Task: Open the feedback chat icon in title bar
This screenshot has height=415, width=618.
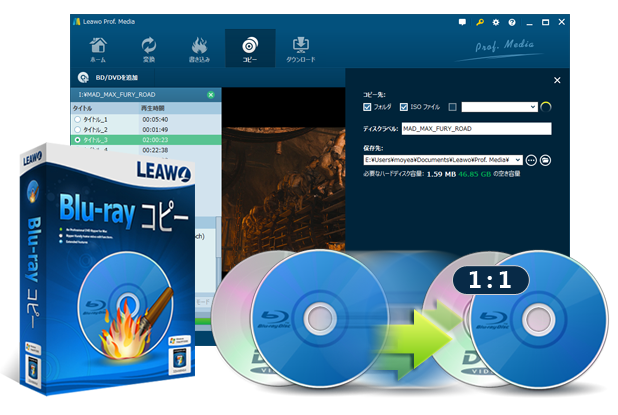Action: (x=462, y=22)
